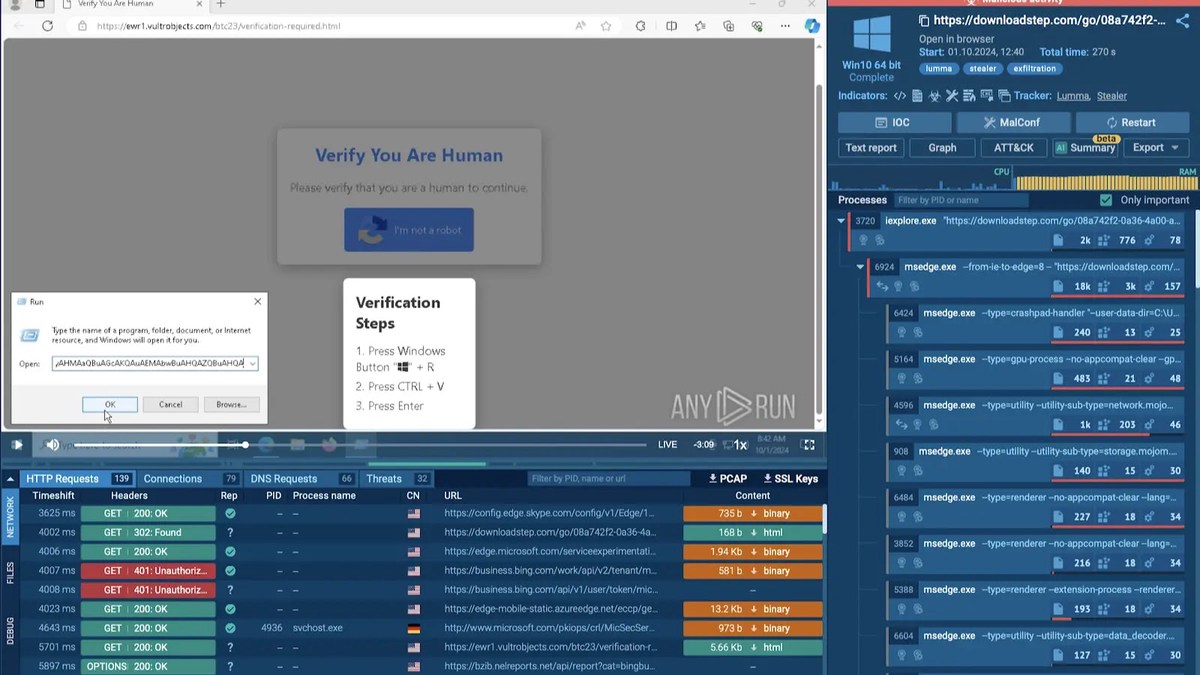This screenshot has width=1200, height=675.
Task: Mute the video with the speaker icon
Action: [x=52, y=445]
